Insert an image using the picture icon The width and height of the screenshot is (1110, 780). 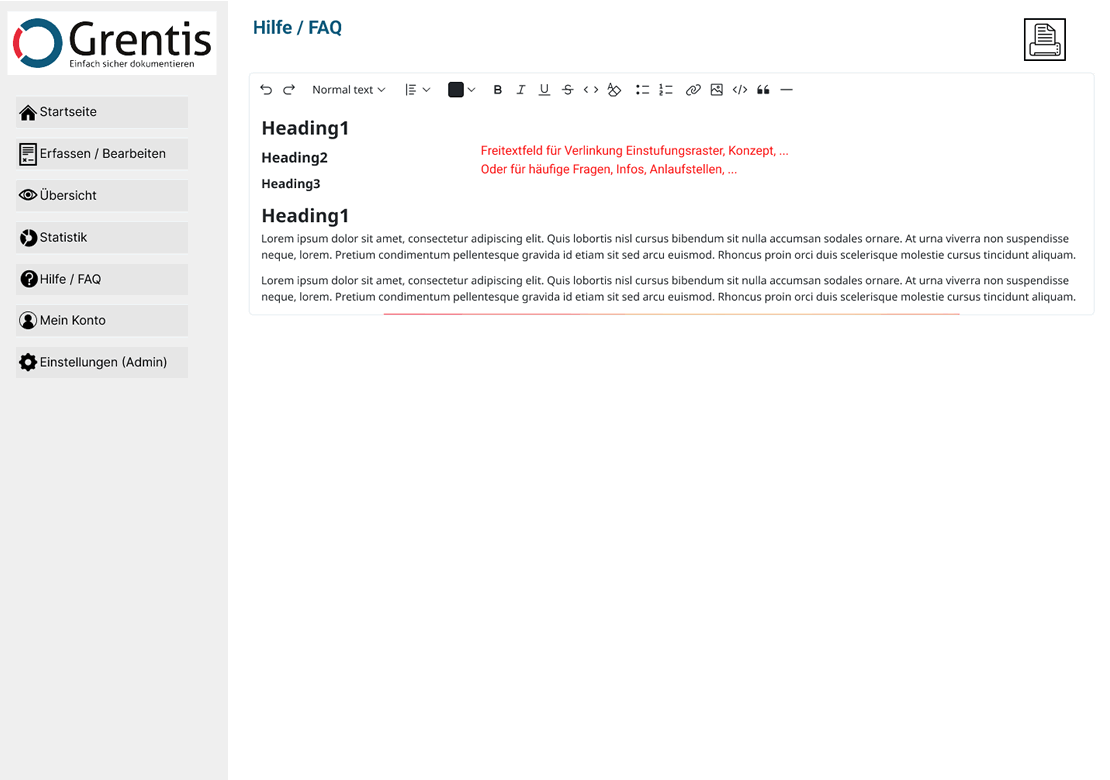[x=716, y=90]
